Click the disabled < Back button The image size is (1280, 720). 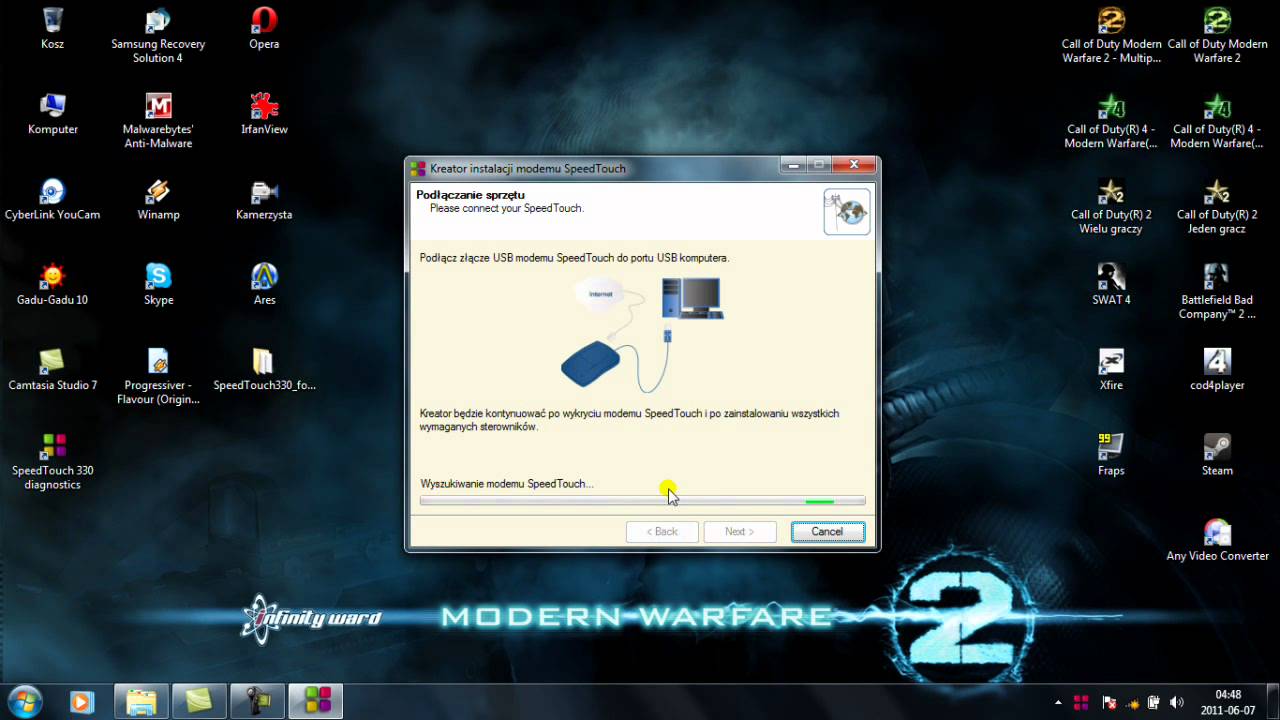[x=662, y=532]
